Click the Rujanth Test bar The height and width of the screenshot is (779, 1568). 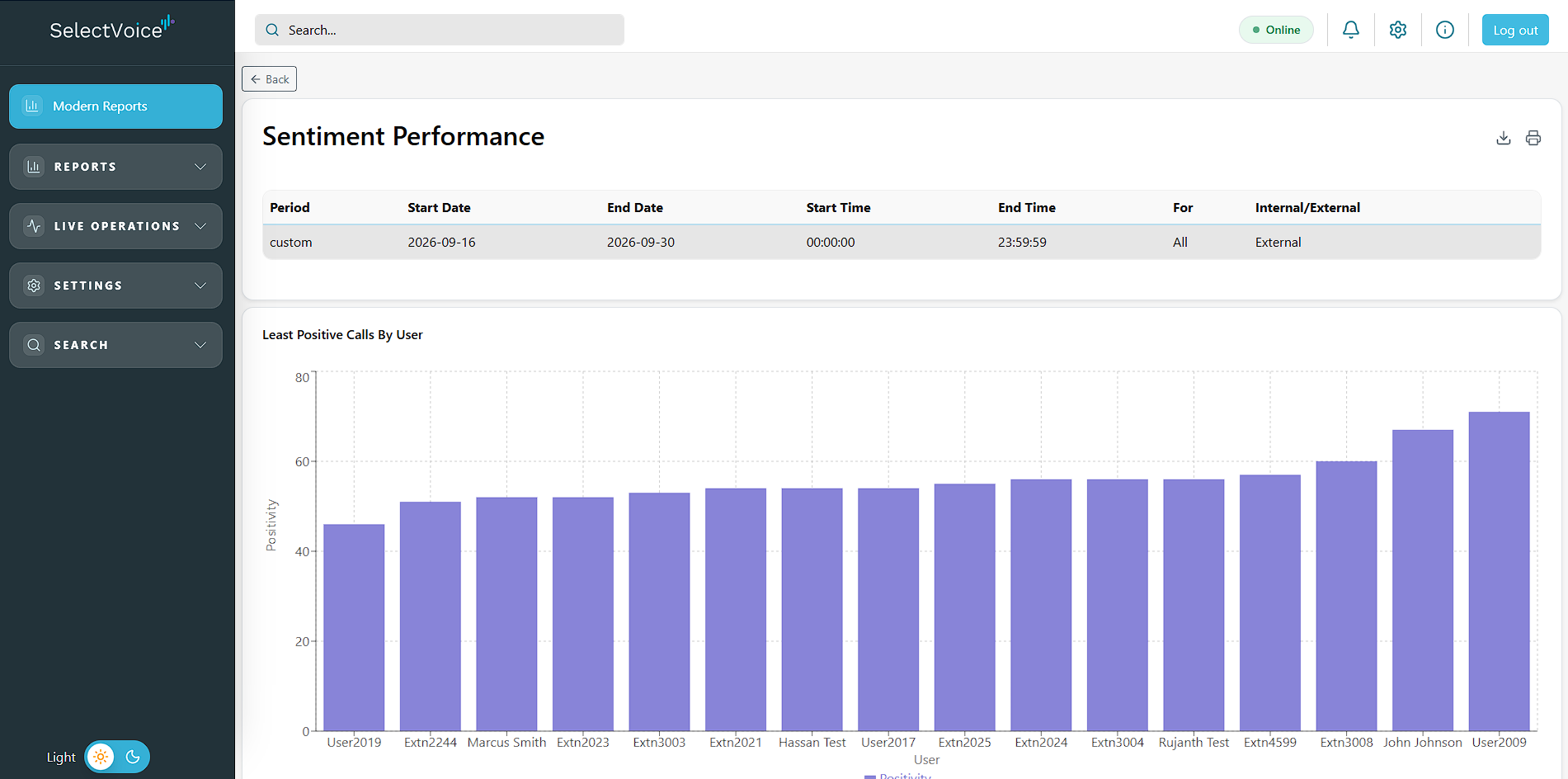click(1194, 605)
